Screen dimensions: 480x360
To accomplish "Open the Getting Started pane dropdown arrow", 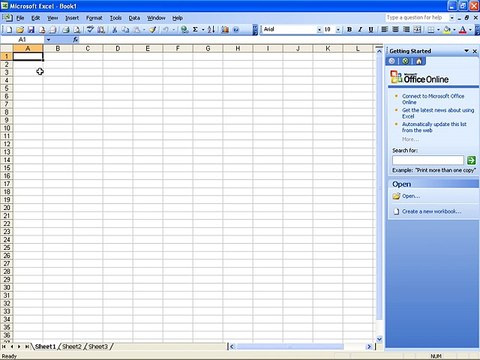I will tap(467, 51).
